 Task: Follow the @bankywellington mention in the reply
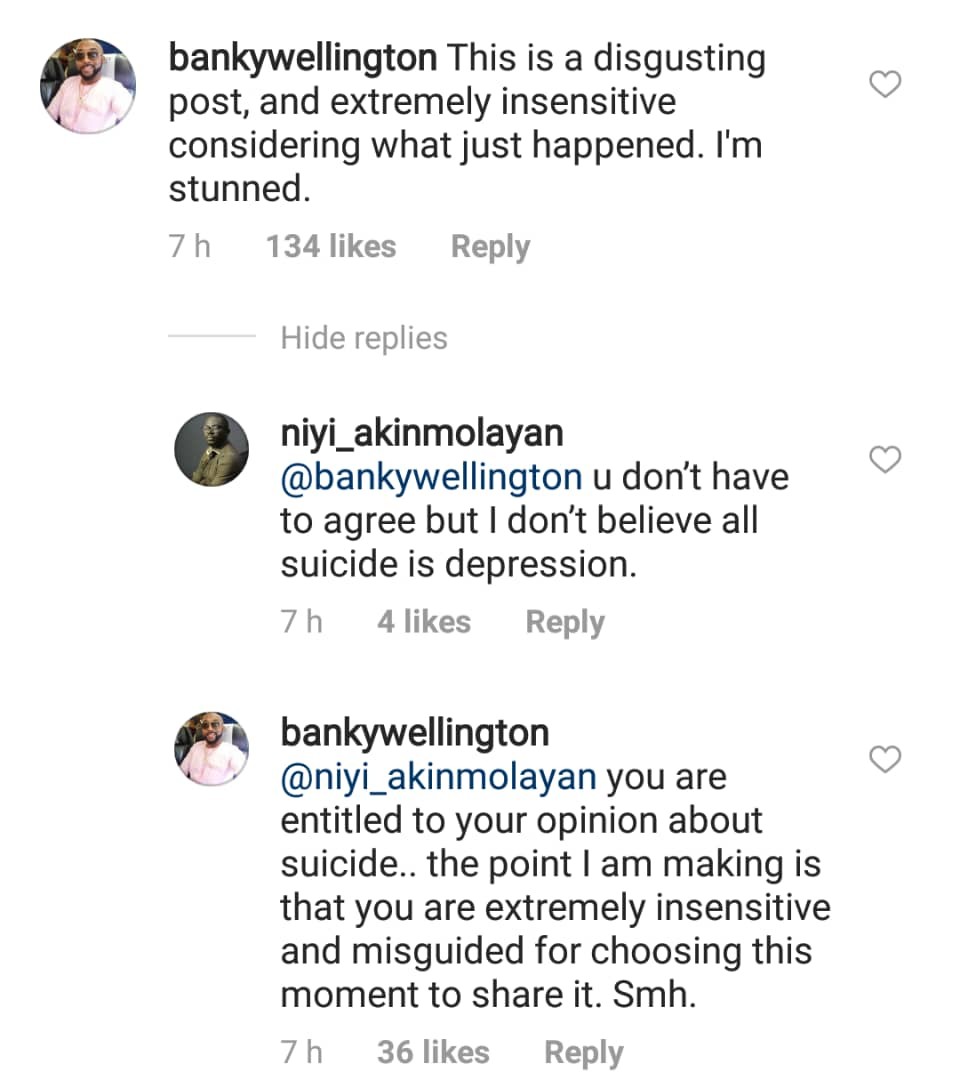click(431, 477)
